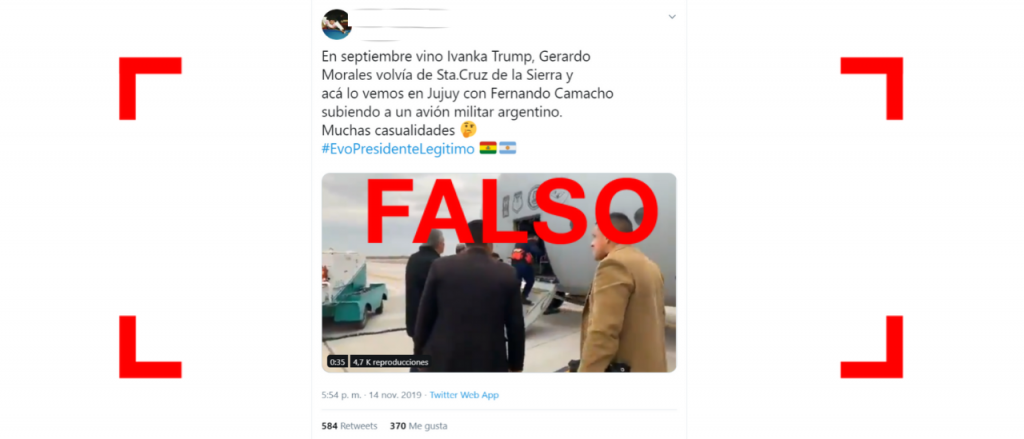Click the upper-right red corner bracket
Viewport: 1024px width, 439px height.
(871, 88)
